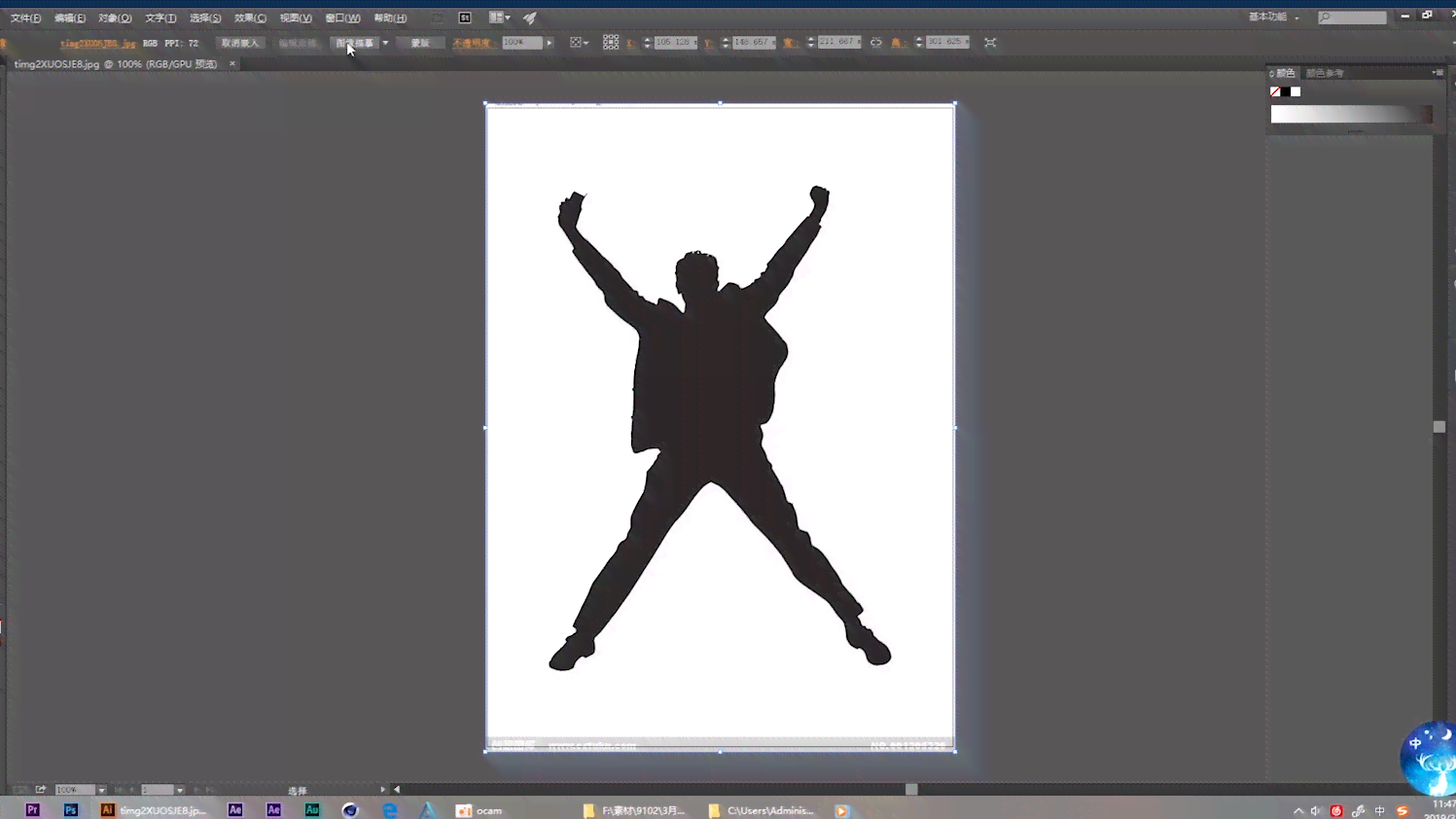This screenshot has width=1456, height=819.
Task: Click the 图像描摹 image trace button
Action: coord(355,43)
